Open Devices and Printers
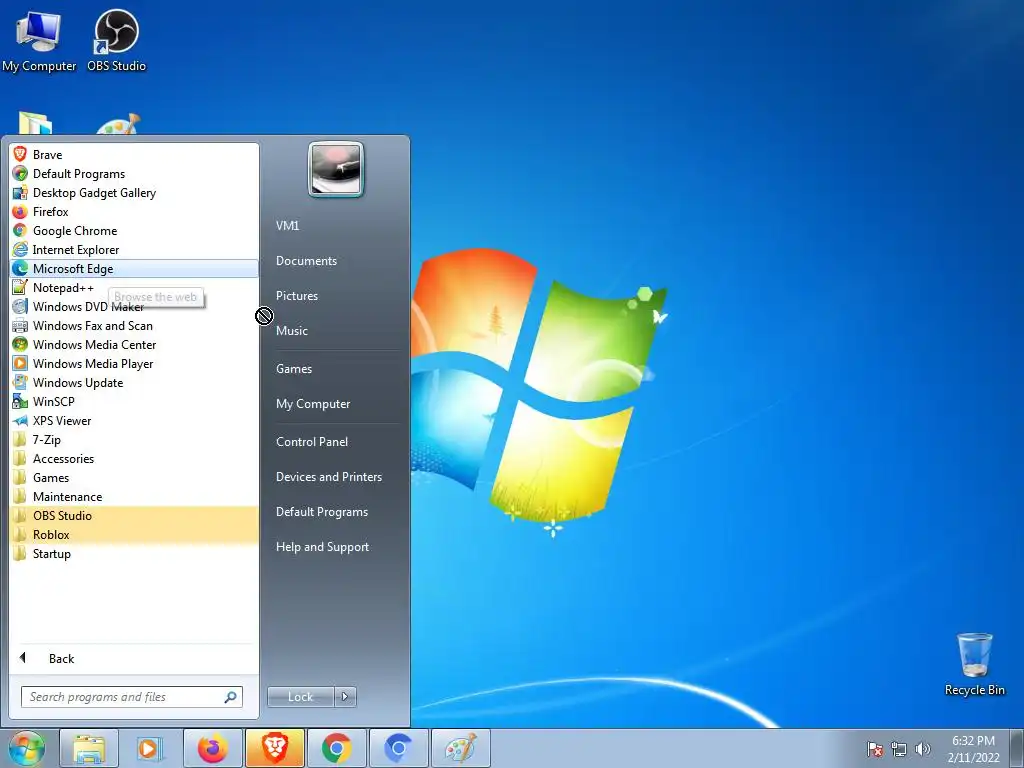The width and height of the screenshot is (1024, 768). tap(334, 477)
